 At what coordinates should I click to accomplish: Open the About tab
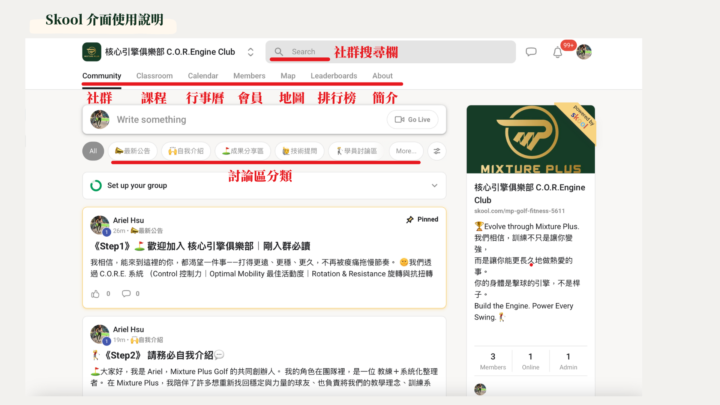[382, 76]
